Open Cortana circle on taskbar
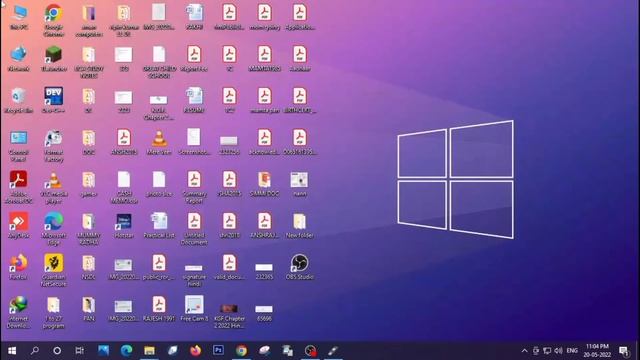 [57, 351]
